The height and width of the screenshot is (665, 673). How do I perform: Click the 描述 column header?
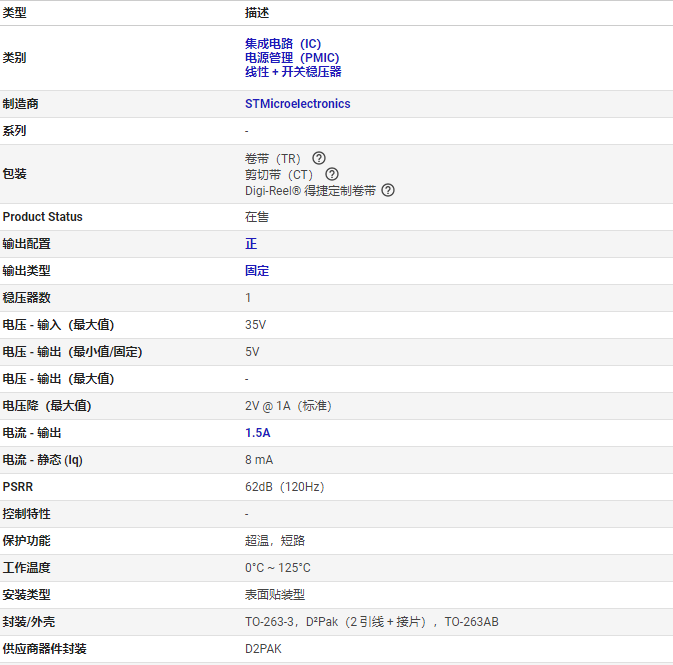tap(257, 13)
